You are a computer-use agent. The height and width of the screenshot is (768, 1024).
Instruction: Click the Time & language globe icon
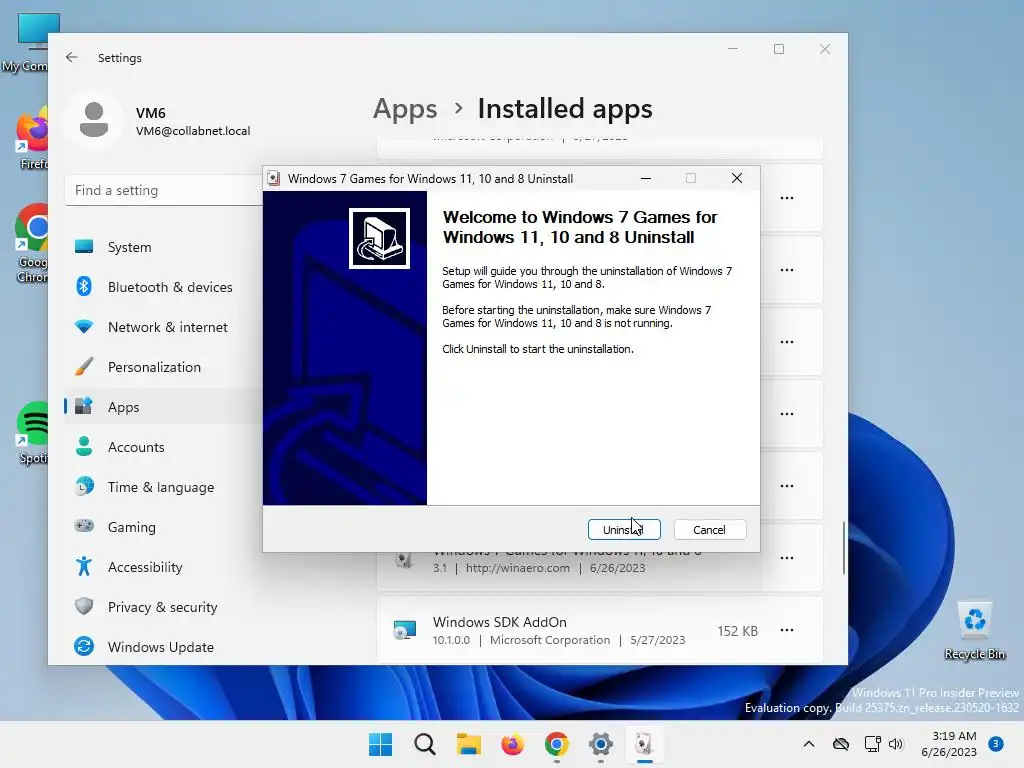(x=84, y=487)
